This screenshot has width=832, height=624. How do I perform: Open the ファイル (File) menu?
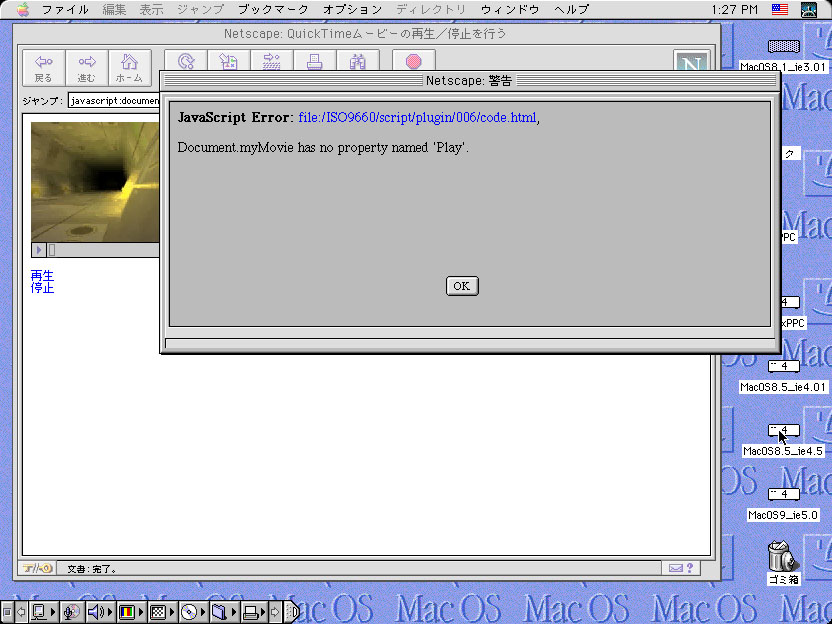coord(65,10)
